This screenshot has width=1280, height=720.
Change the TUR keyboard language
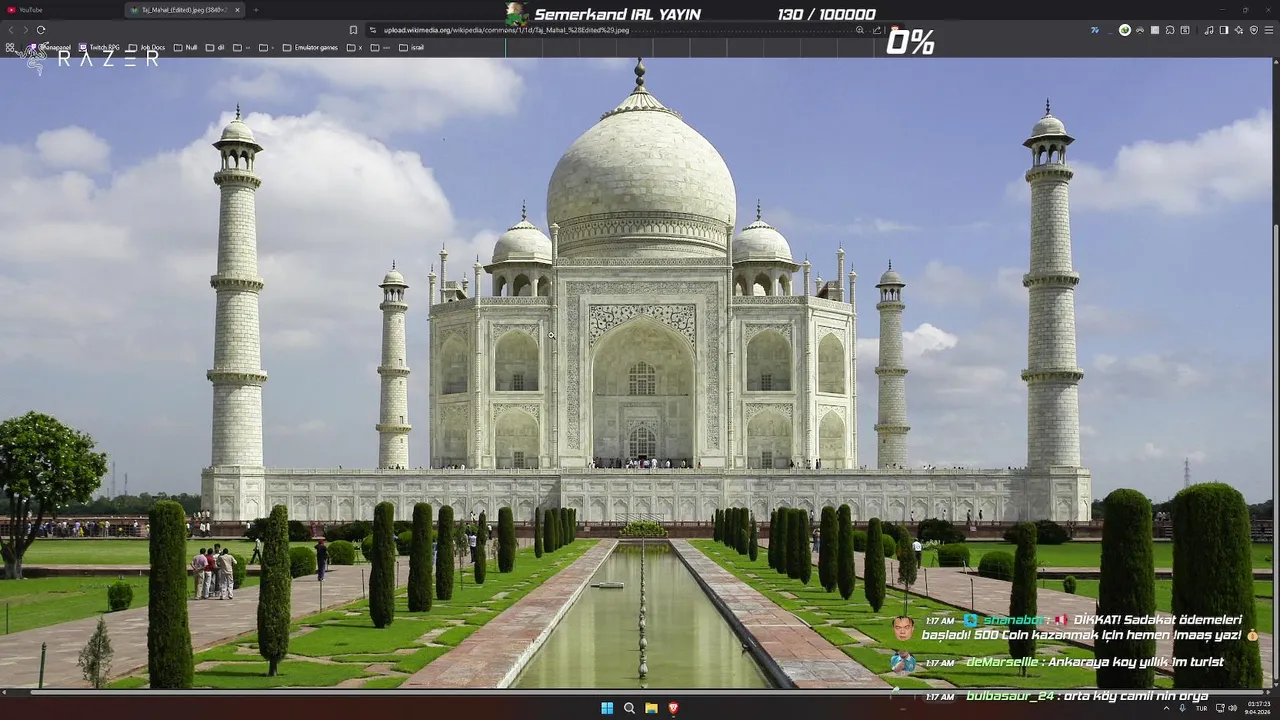[x=1202, y=708]
